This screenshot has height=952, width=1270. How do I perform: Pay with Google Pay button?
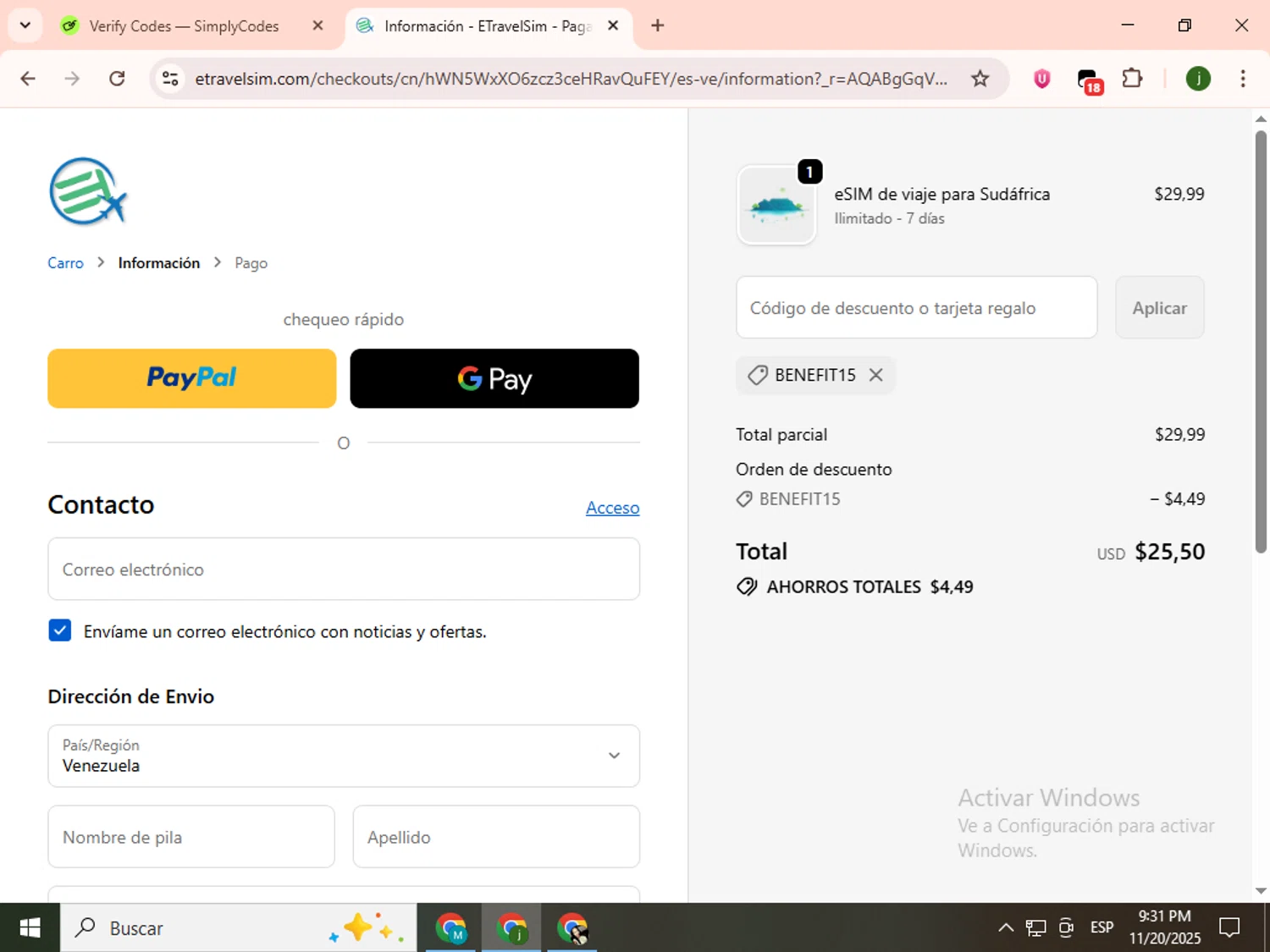point(494,378)
